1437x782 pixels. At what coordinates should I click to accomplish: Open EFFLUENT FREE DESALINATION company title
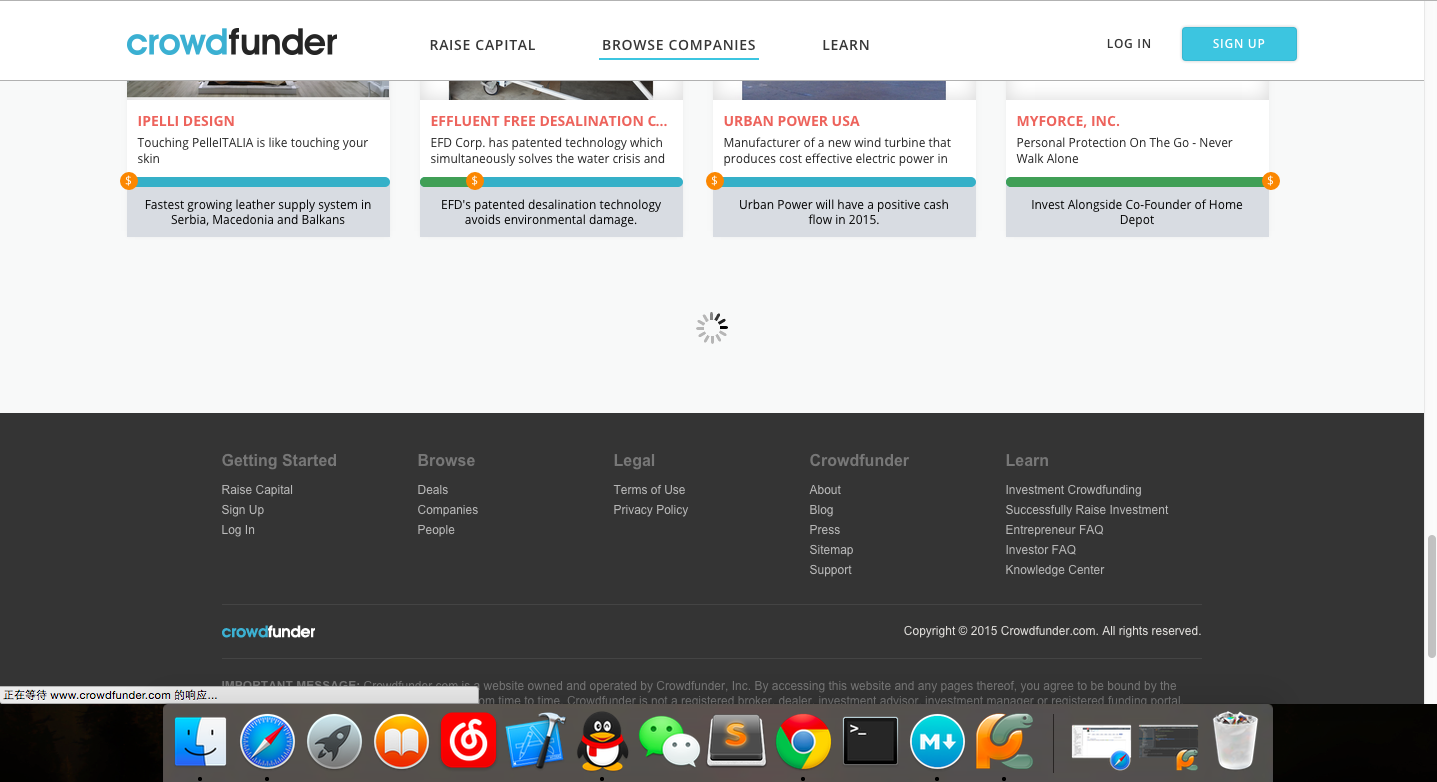[x=549, y=121]
